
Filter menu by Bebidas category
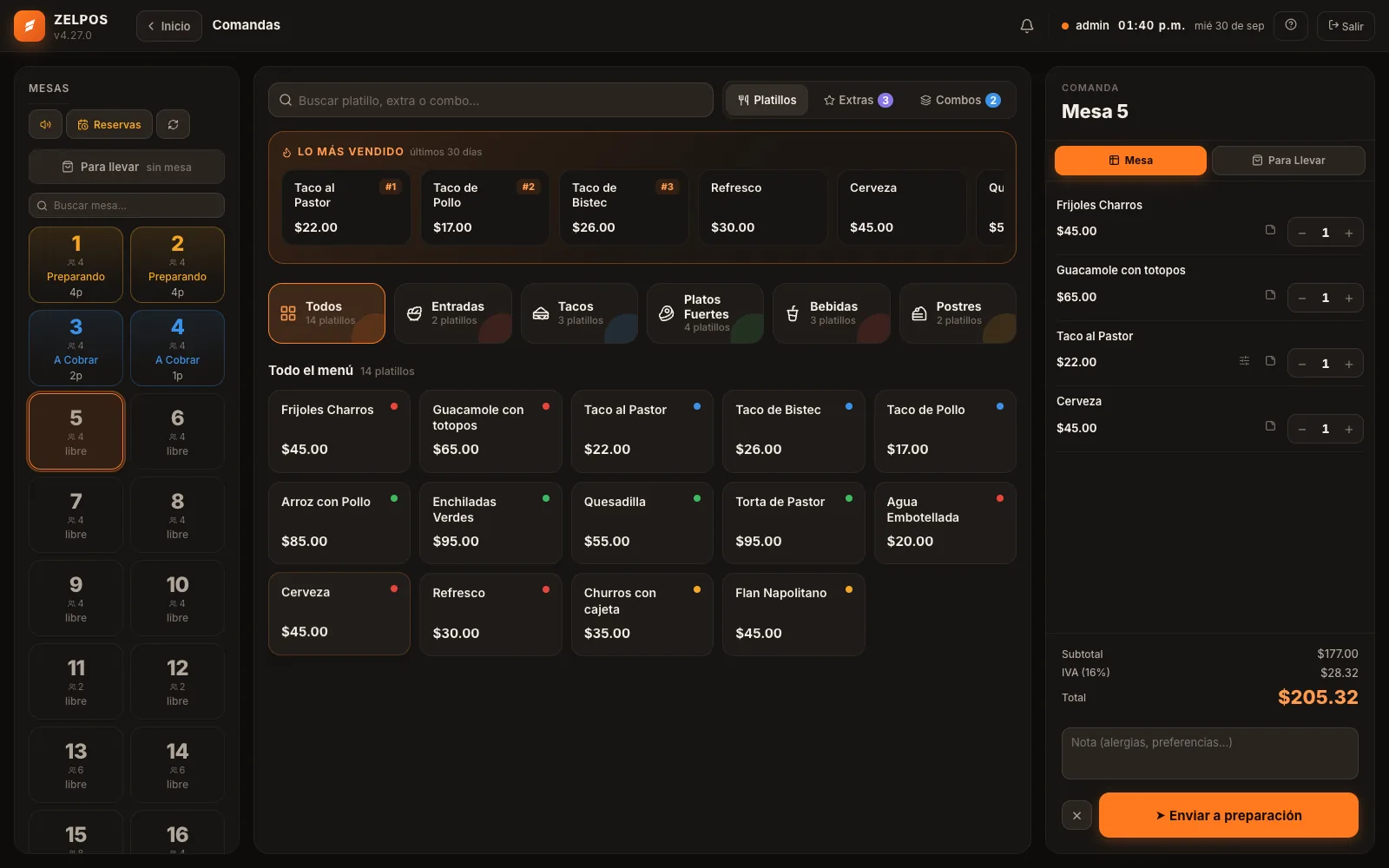(832, 313)
